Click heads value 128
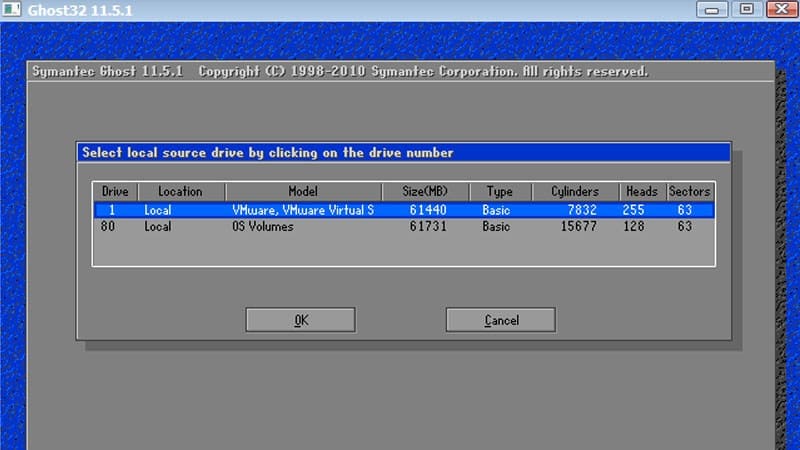 pos(633,227)
